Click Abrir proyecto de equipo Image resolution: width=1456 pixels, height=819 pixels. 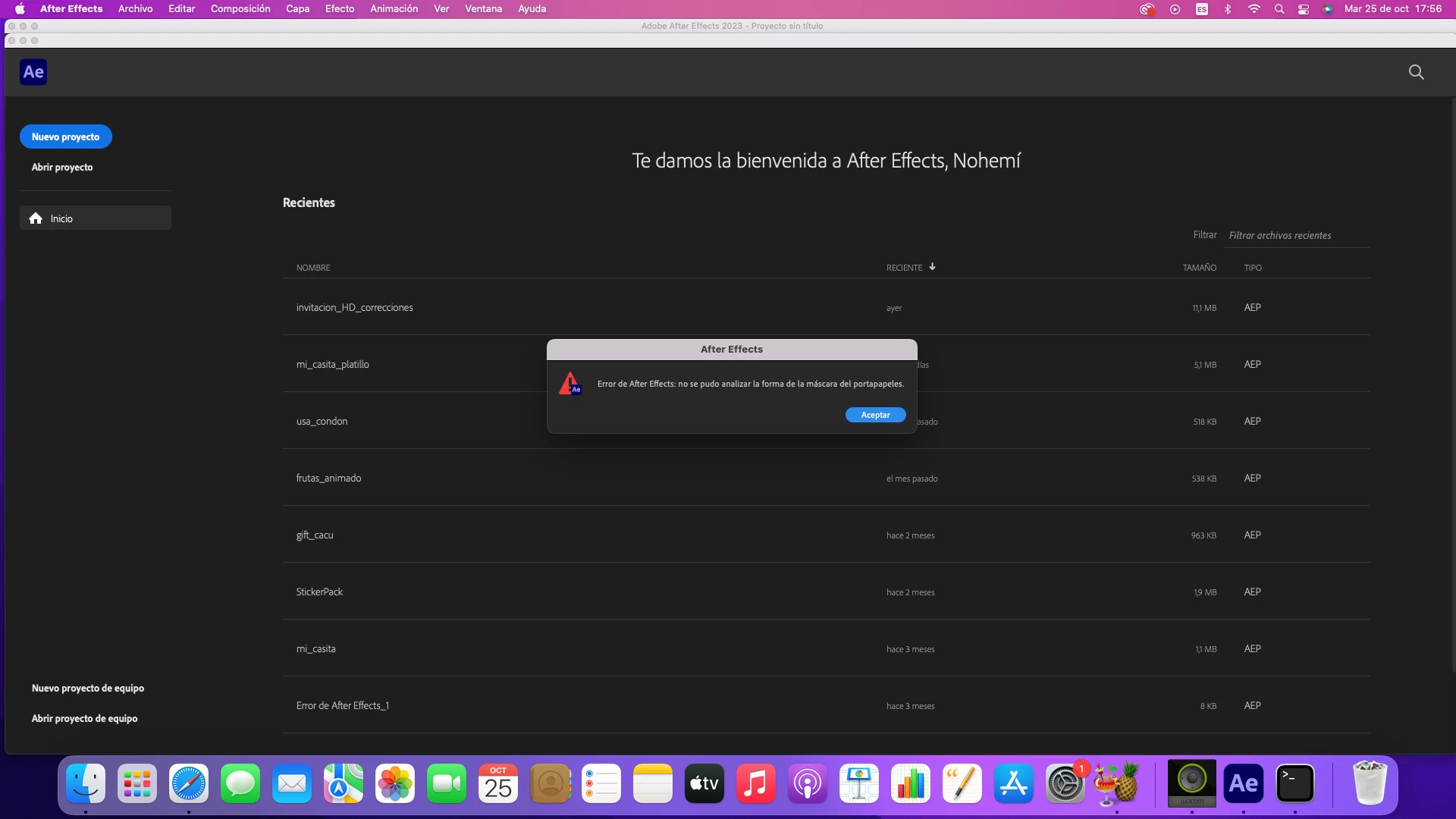[x=84, y=718]
